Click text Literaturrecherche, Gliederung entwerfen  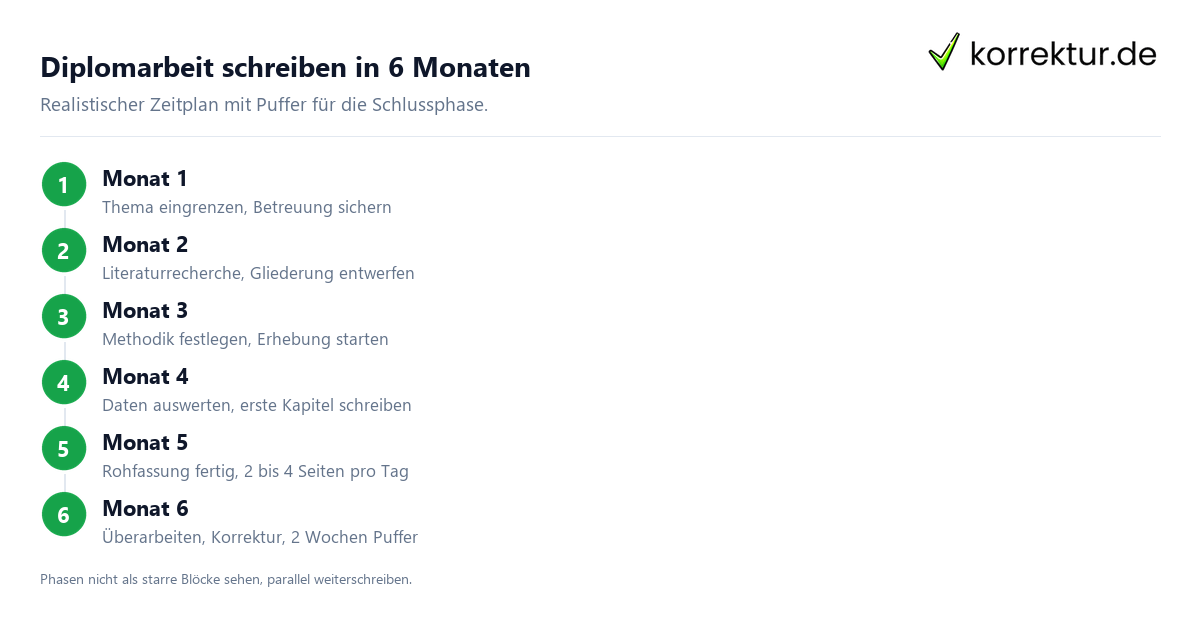click(x=258, y=274)
